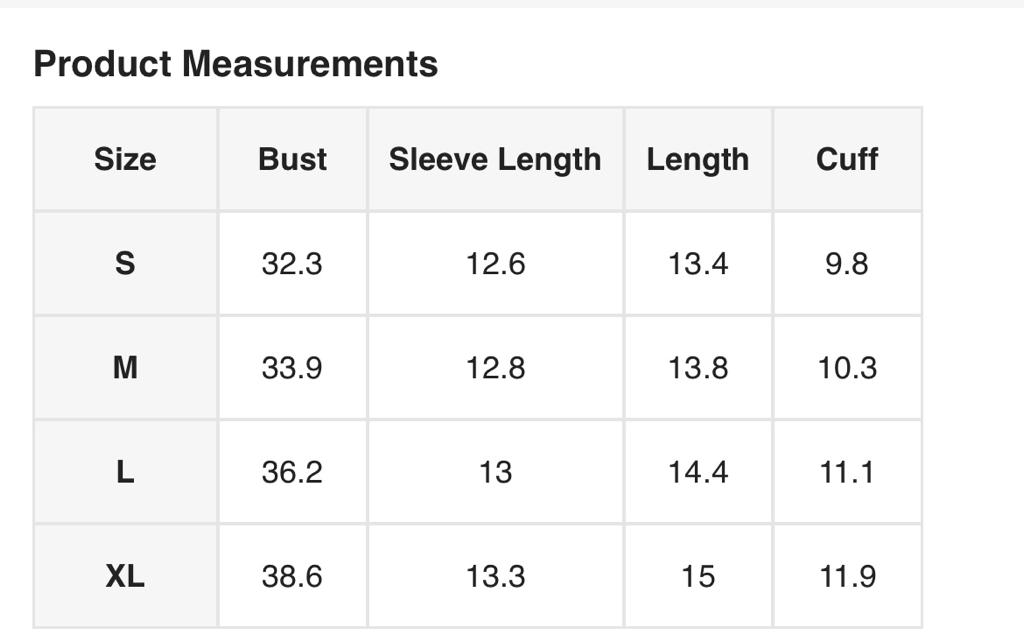Click the Sleeve Length column header
Viewport: 1024px width, 635px height.
[495, 159]
